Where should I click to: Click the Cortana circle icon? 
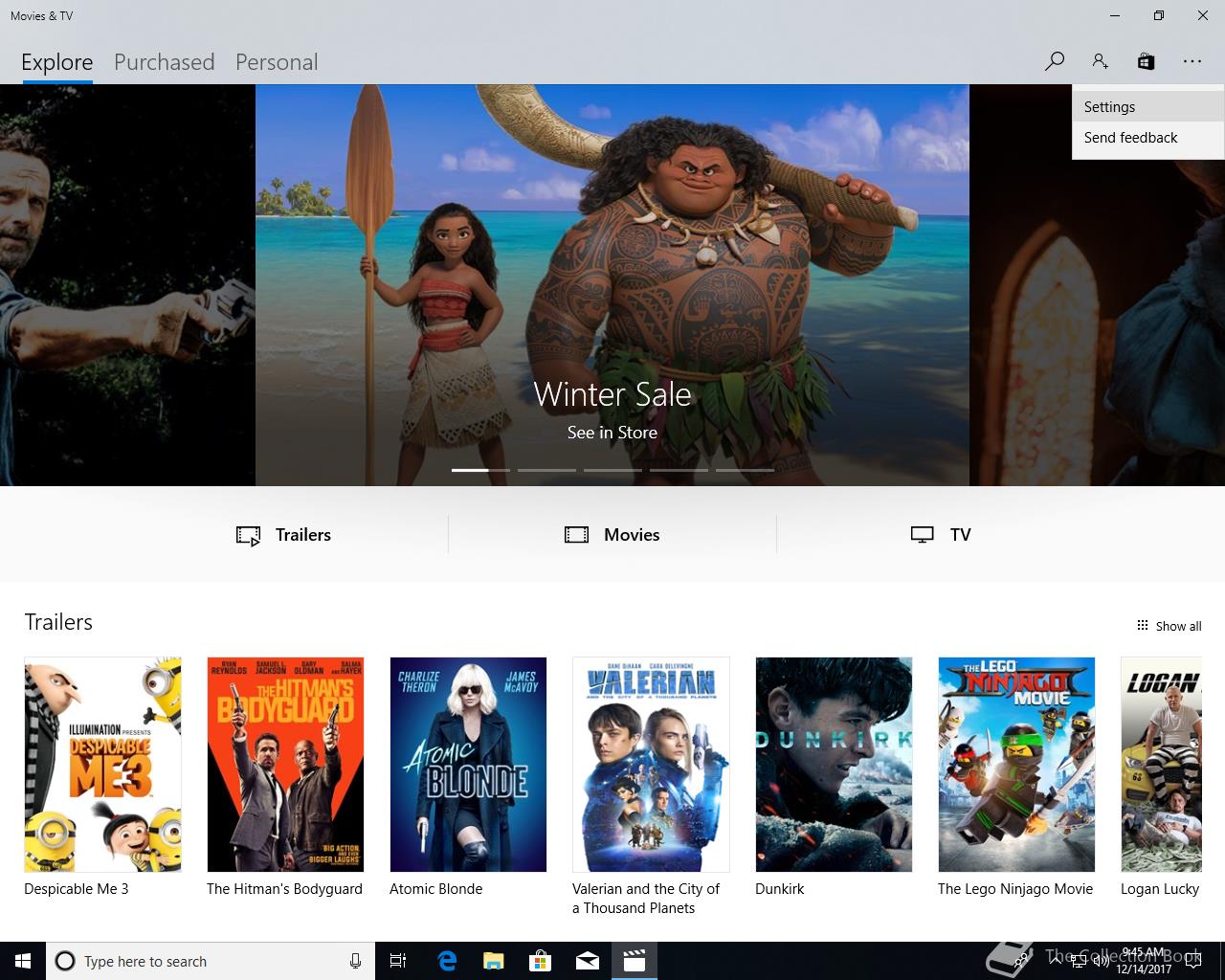click(65, 961)
